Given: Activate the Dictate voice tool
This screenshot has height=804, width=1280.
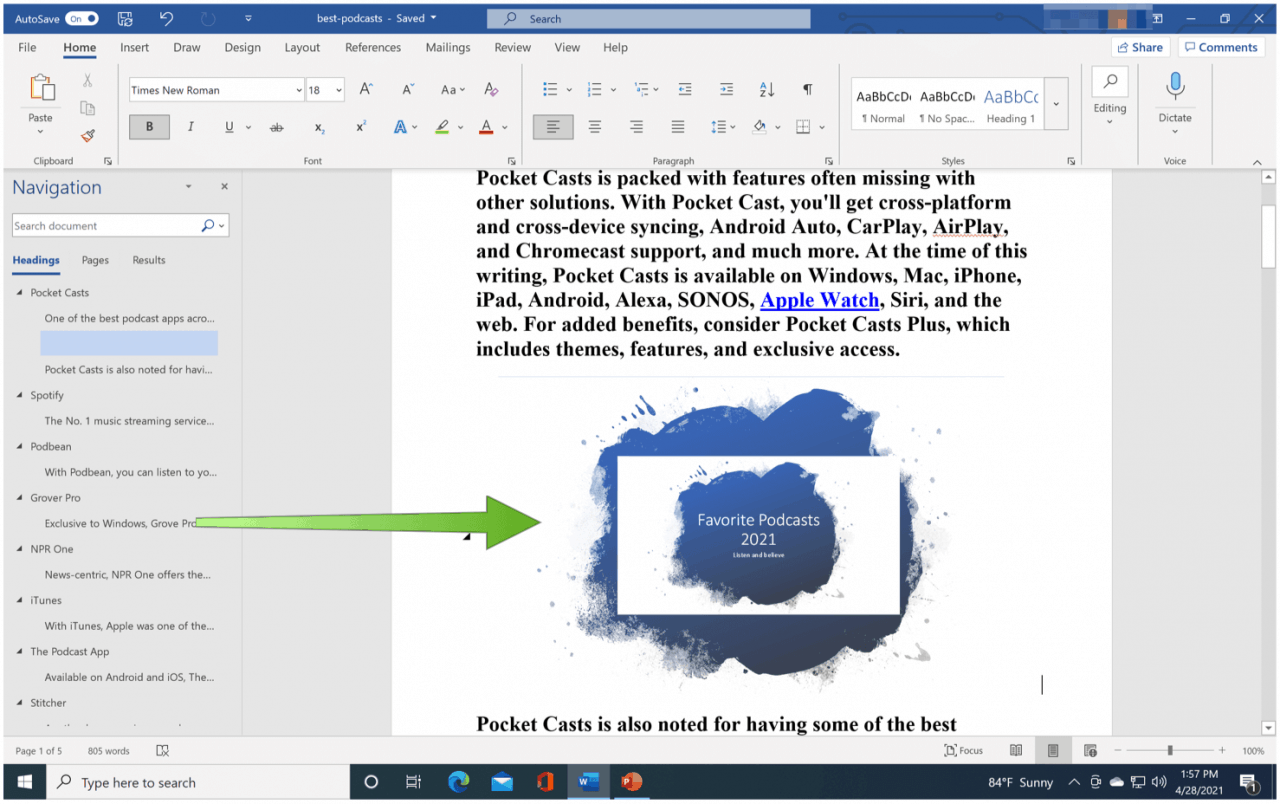Looking at the screenshot, I should 1174,97.
